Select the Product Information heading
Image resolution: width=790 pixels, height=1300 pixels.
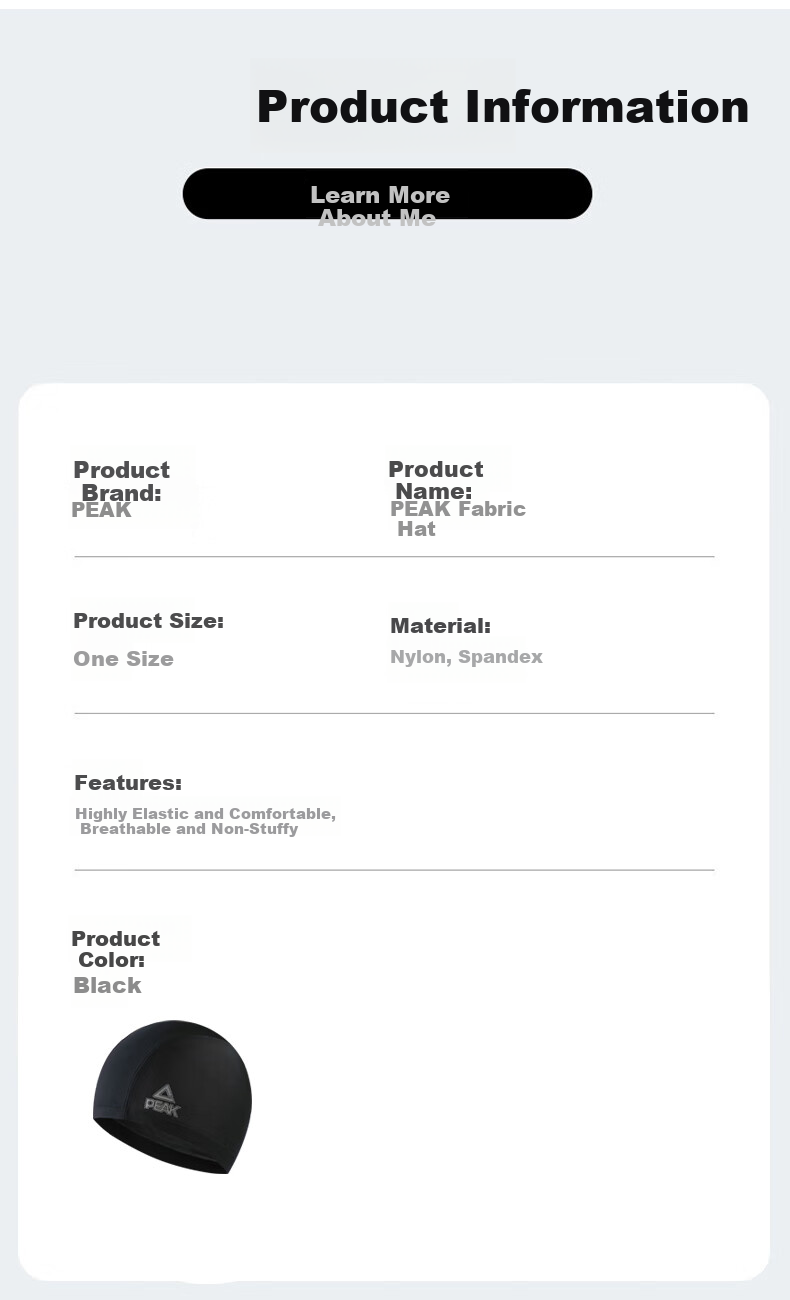502,106
